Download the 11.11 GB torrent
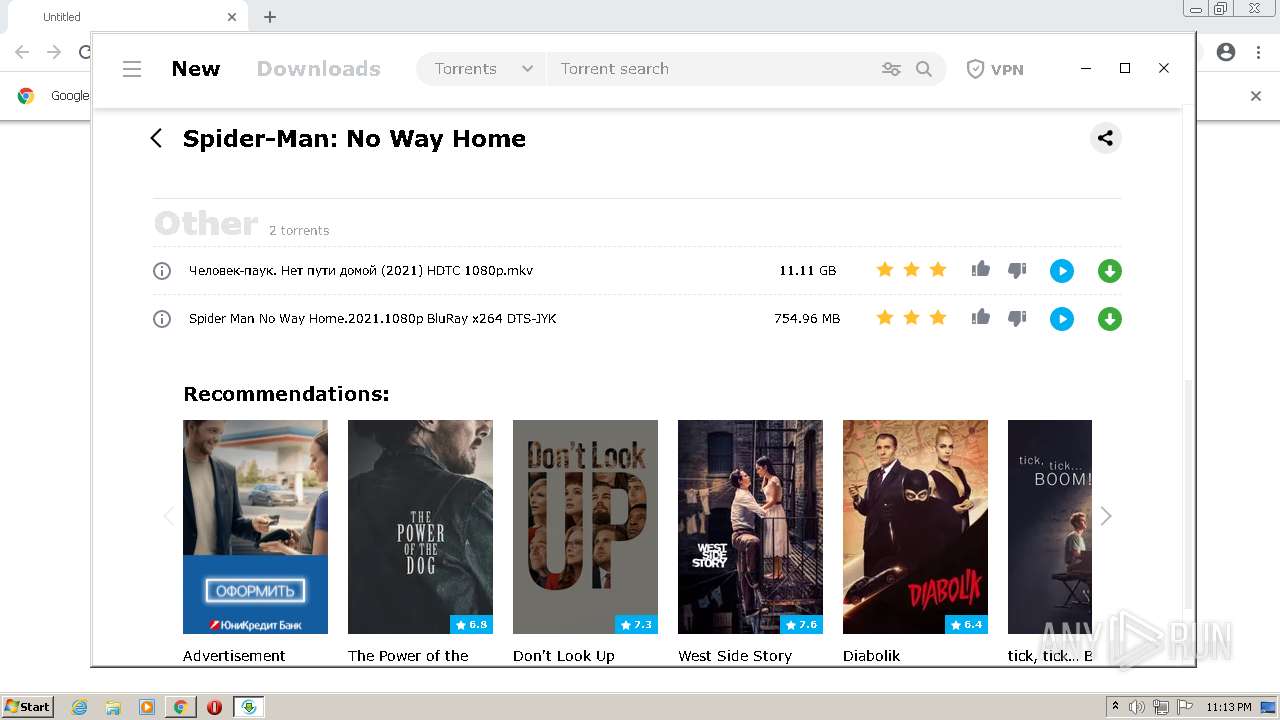The height and width of the screenshot is (720, 1280). (x=1110, y=271)
